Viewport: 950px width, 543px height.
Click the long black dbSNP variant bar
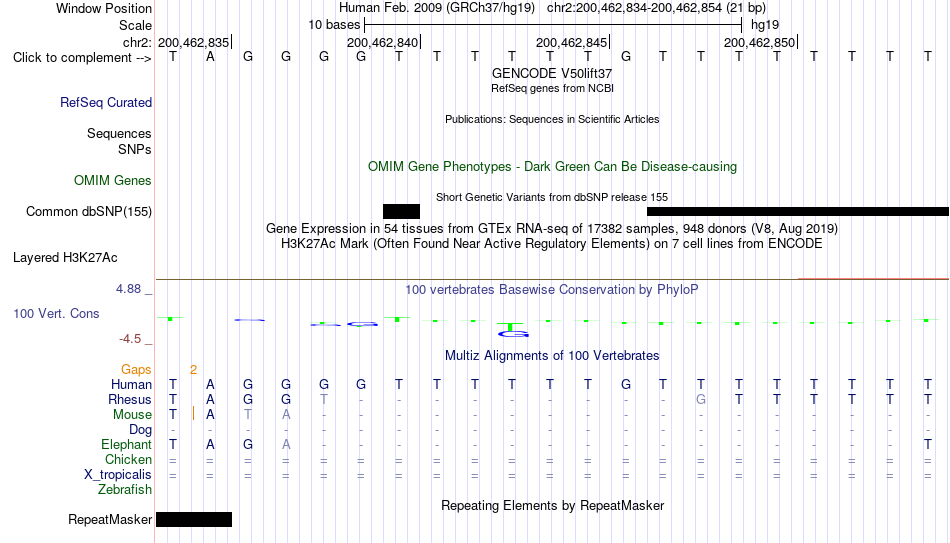pyautogui.click(x=798, y=212)
